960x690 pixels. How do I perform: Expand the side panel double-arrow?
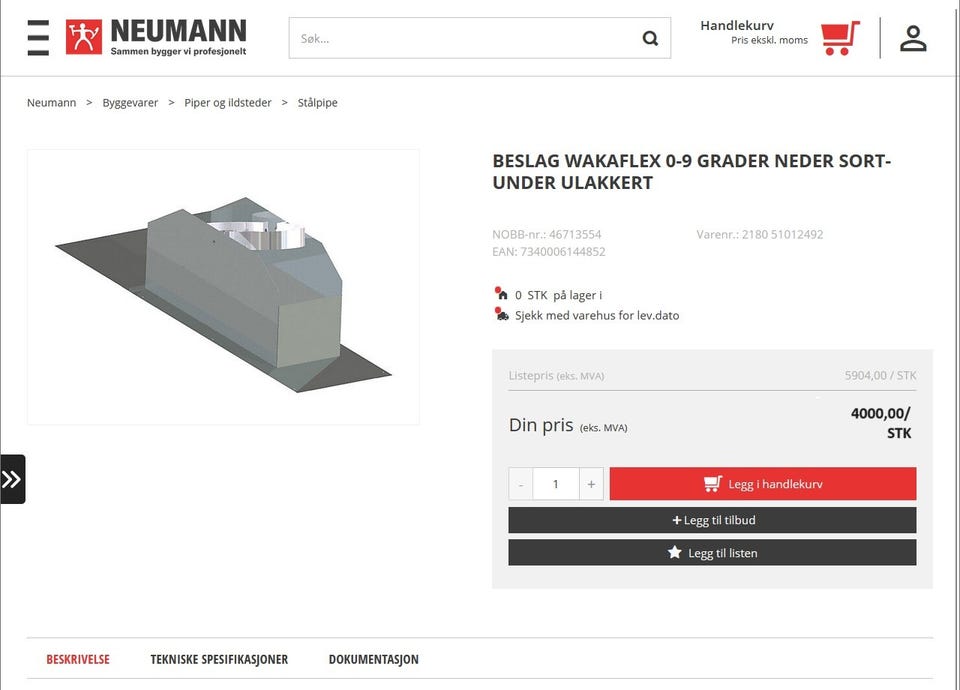[12, 479]
